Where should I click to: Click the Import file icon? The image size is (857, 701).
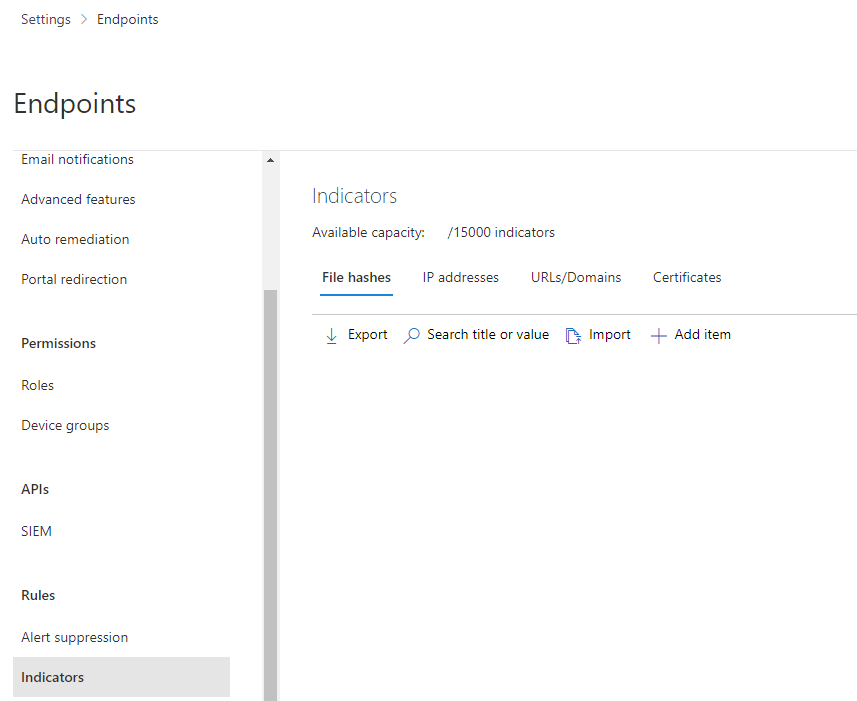(x=573, y=336)
